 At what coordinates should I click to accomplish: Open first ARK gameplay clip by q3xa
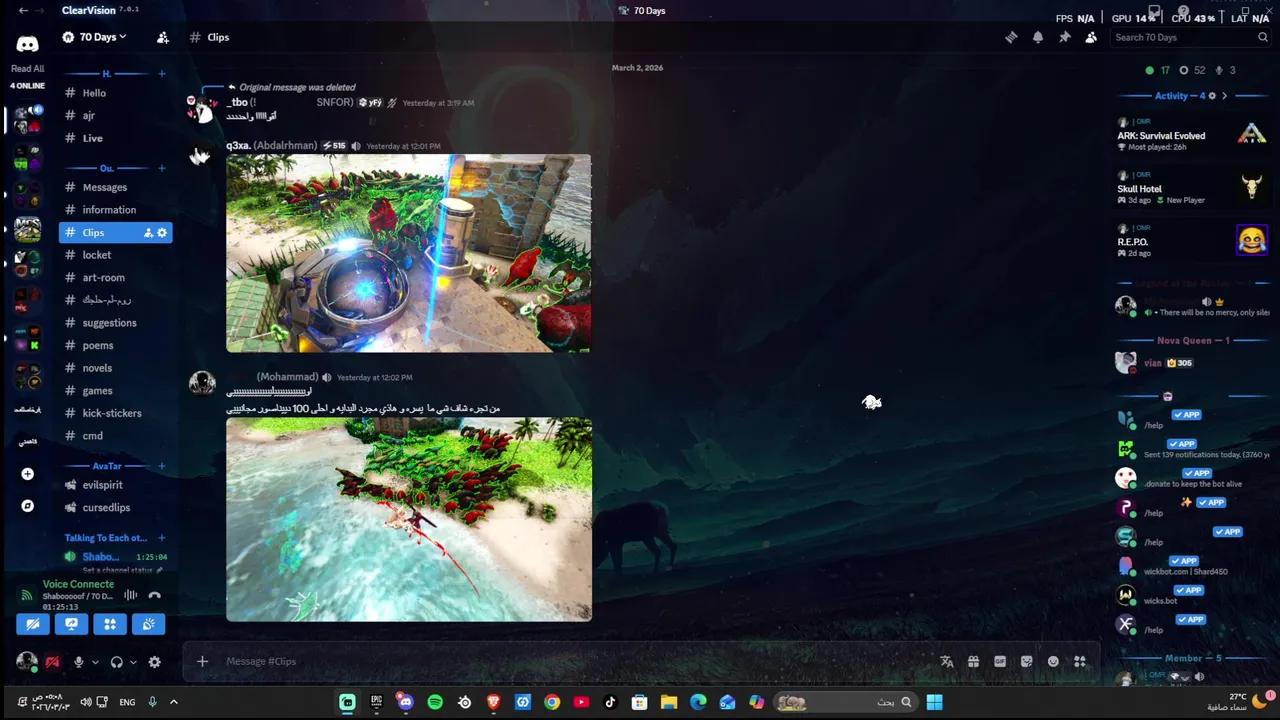408,253
